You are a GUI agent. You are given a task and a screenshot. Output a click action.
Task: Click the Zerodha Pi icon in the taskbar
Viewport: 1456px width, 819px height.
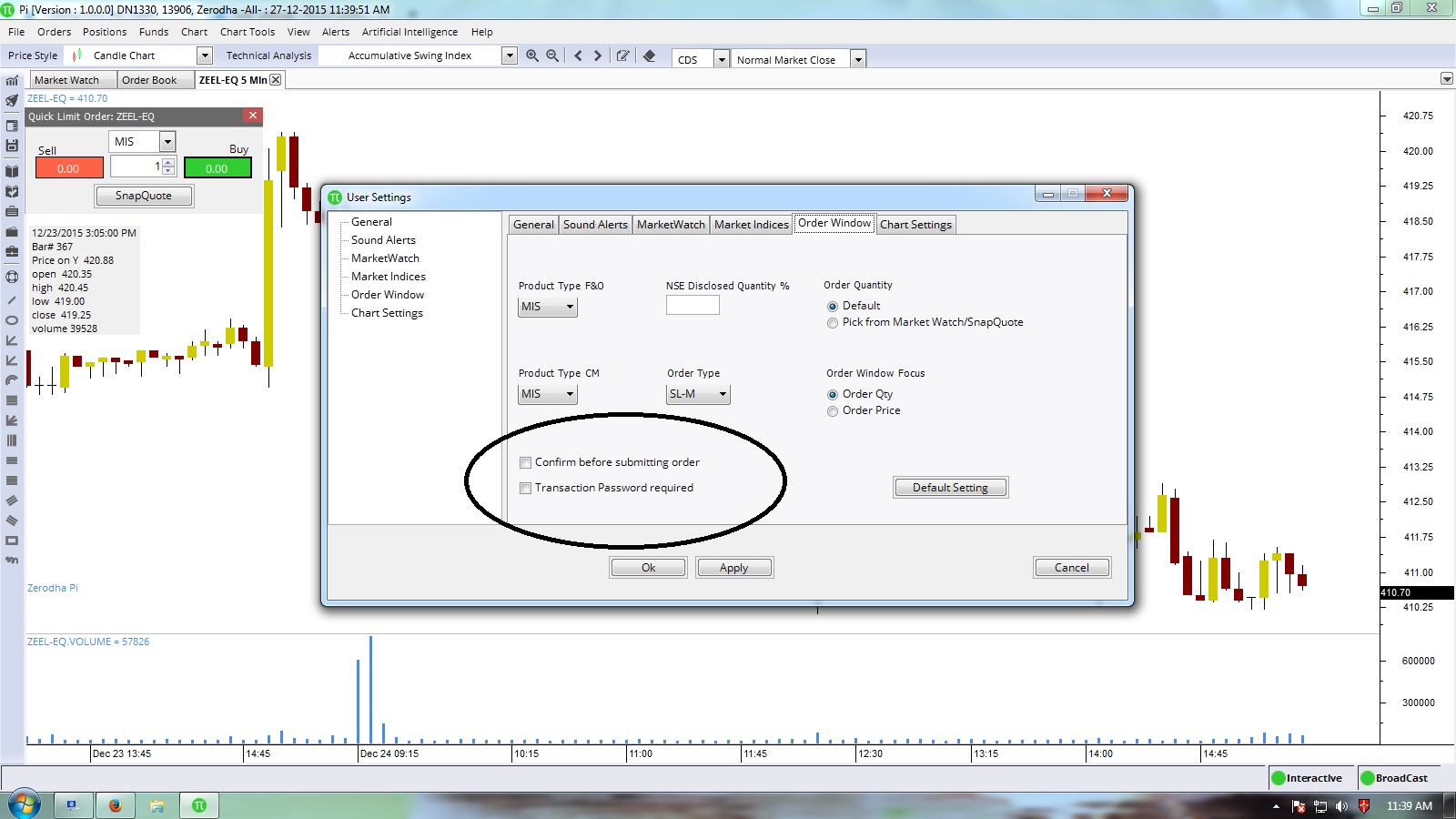pos(199,805)
